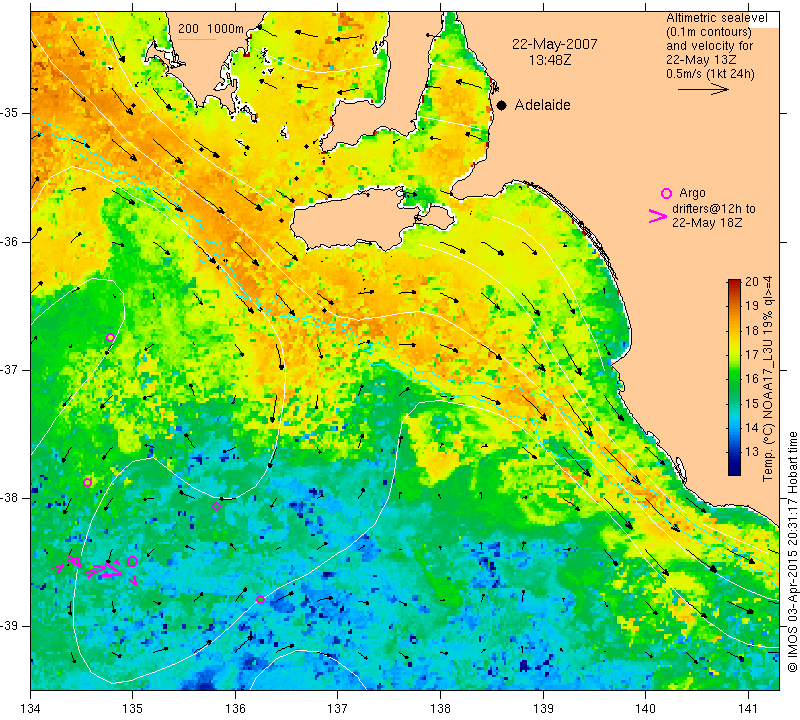800x720 pixels.
Task: Click the black Adelaide city dot
Action: pyautogui.click(x=502, y=106)
